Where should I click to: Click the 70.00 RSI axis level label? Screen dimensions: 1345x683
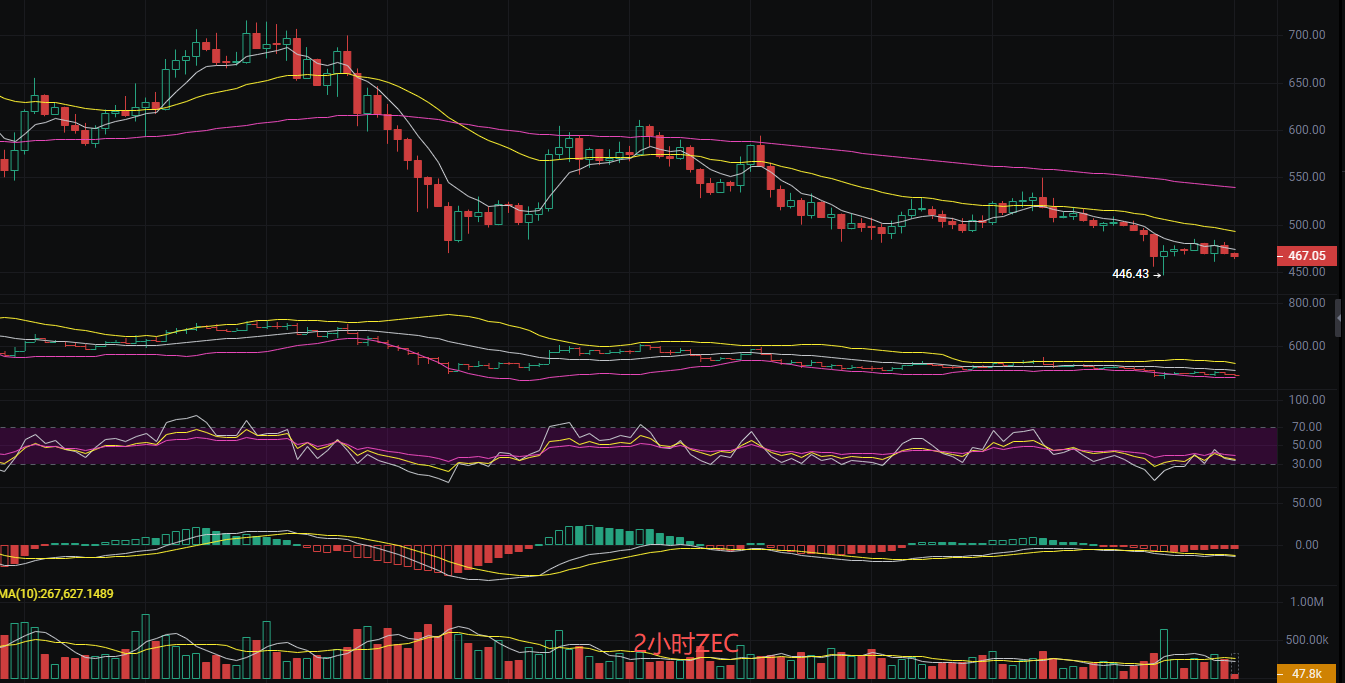tap(1307, 427)
